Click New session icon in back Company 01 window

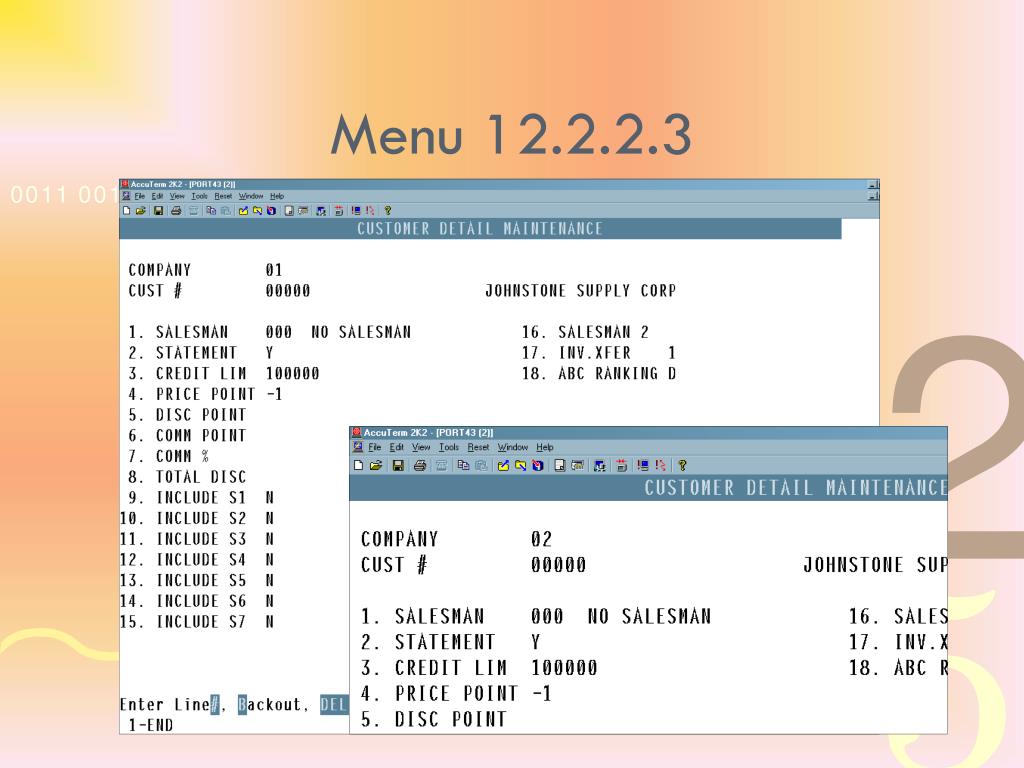127,210
